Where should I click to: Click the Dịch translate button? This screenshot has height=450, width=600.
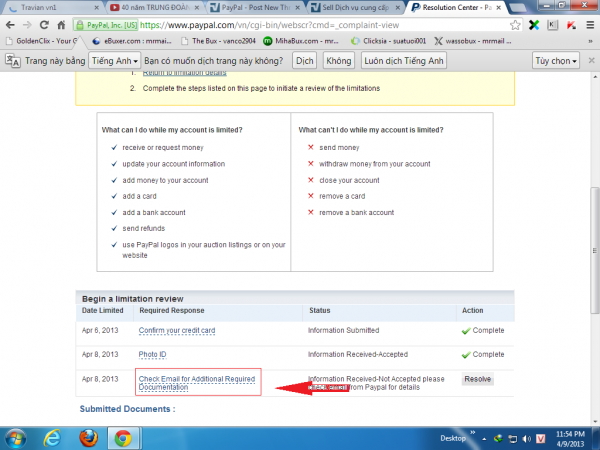pyautogui.click(x=305, y=60)
